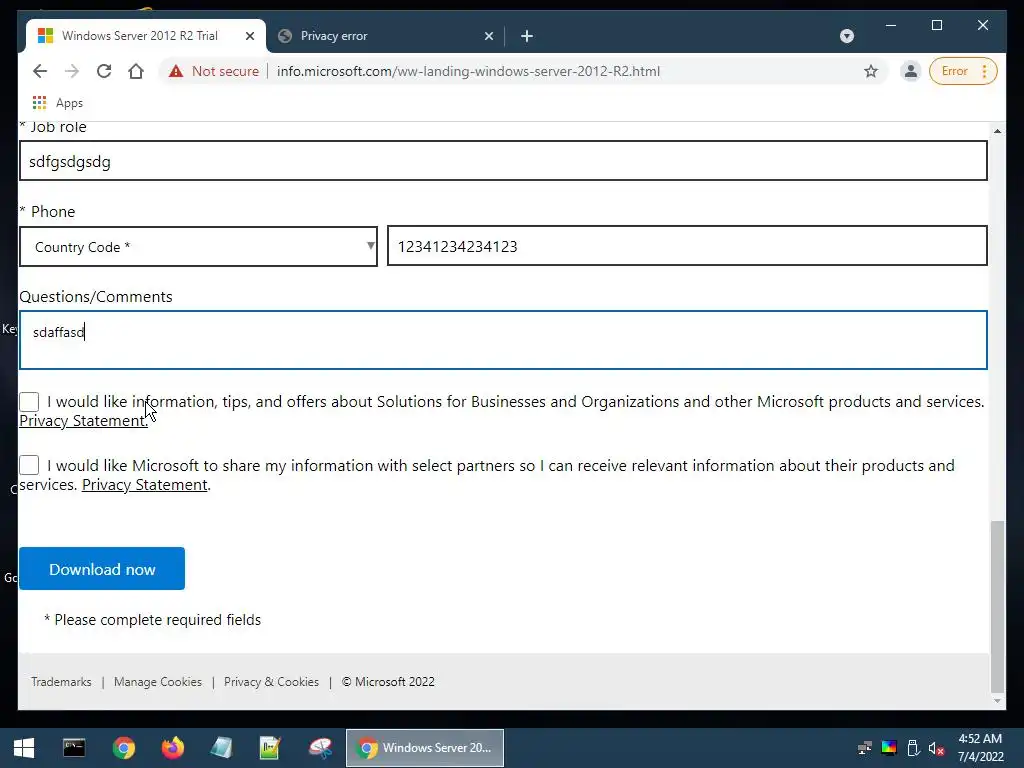
Task: Open the paint program taskbar icon
Action: pyautogui.click(x=320, y=748)
